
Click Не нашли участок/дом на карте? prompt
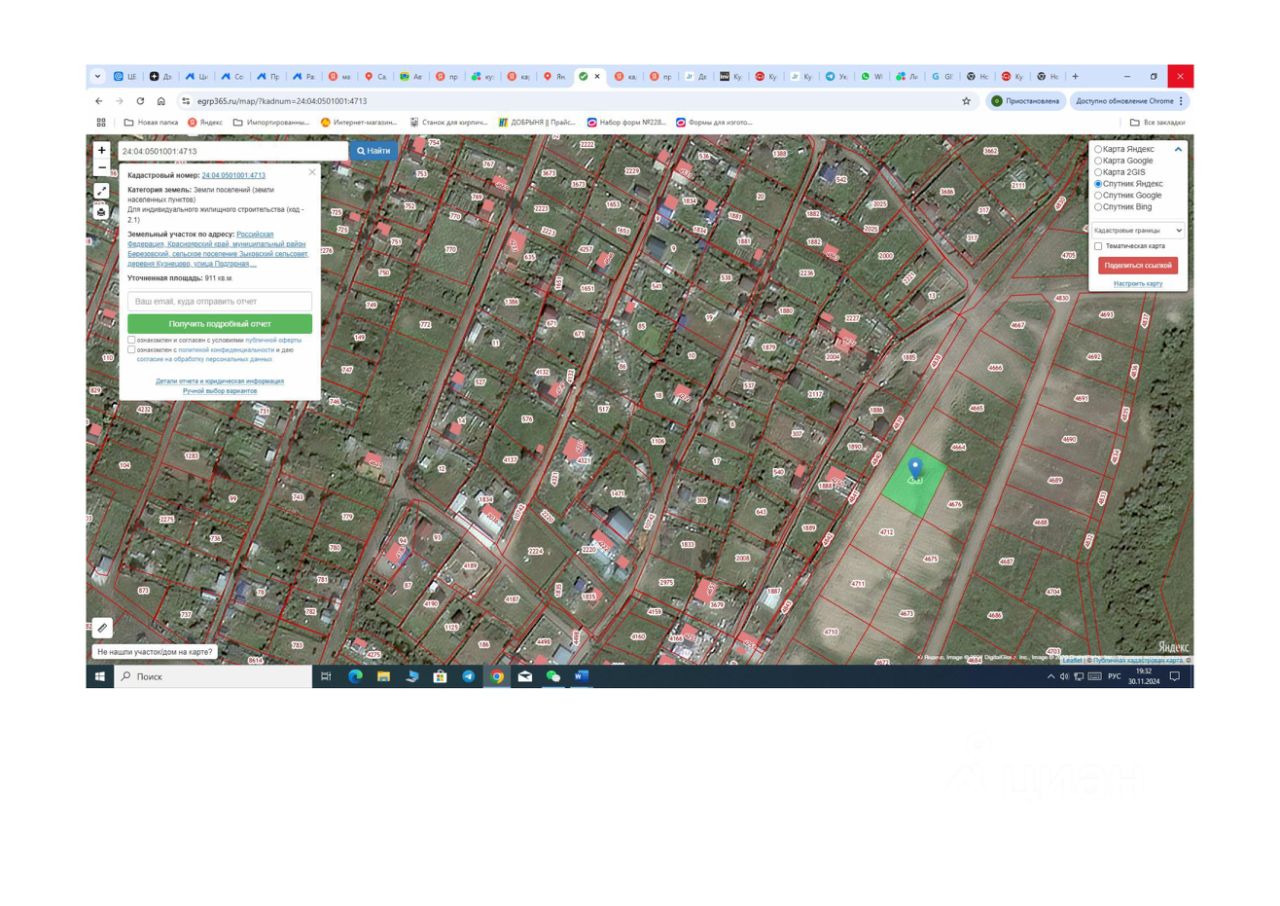pyautogui.click(x=155, y=652)
